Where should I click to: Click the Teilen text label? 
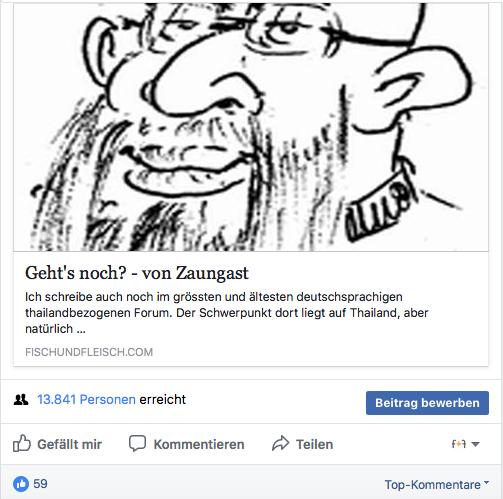(314, 444)
